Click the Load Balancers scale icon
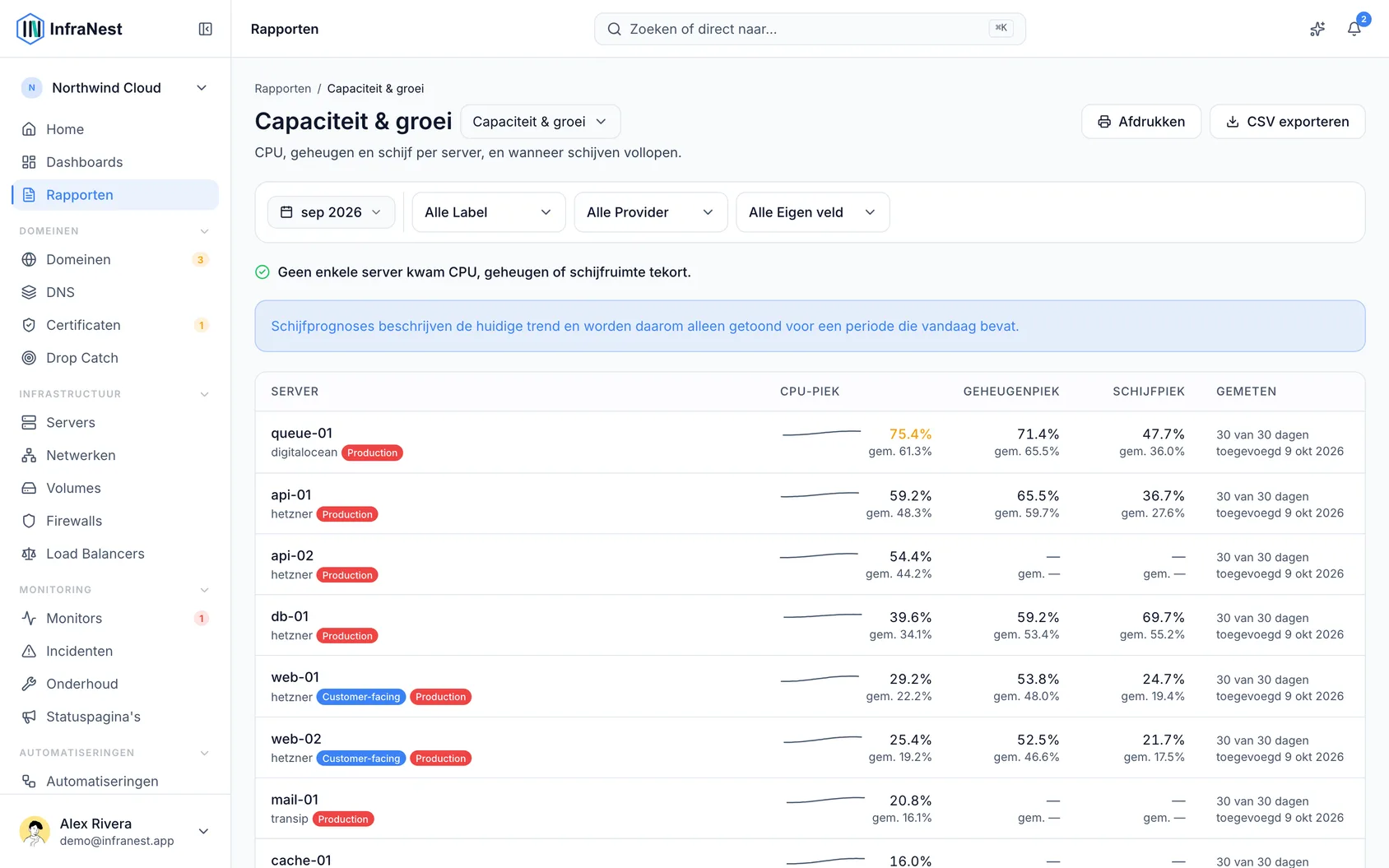This screenshot has height=868, width=1389. click(x=29, y=554)
